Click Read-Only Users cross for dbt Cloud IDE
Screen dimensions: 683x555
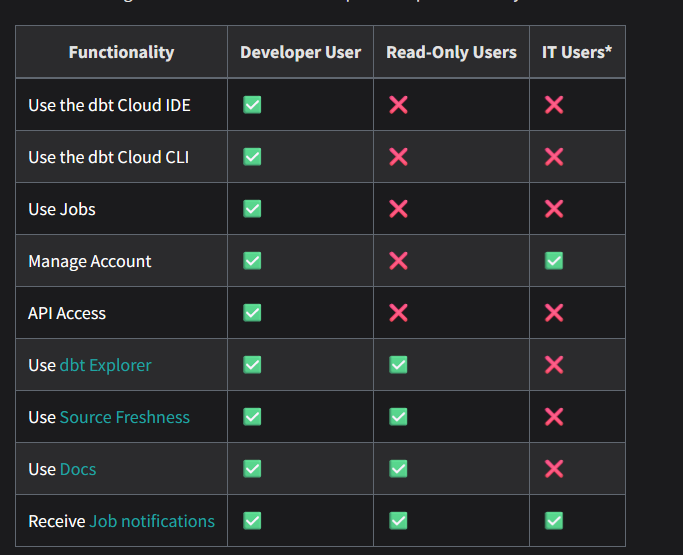click(398, 105)
